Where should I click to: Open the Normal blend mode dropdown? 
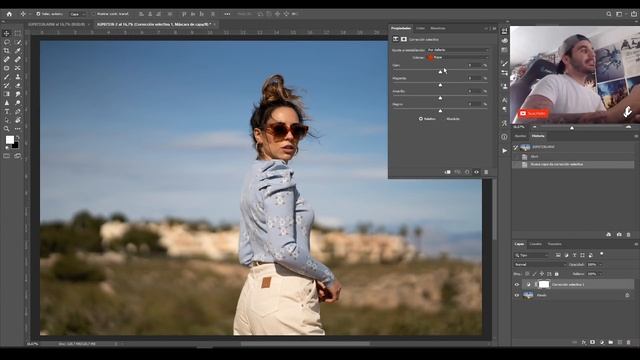(540, 264)
